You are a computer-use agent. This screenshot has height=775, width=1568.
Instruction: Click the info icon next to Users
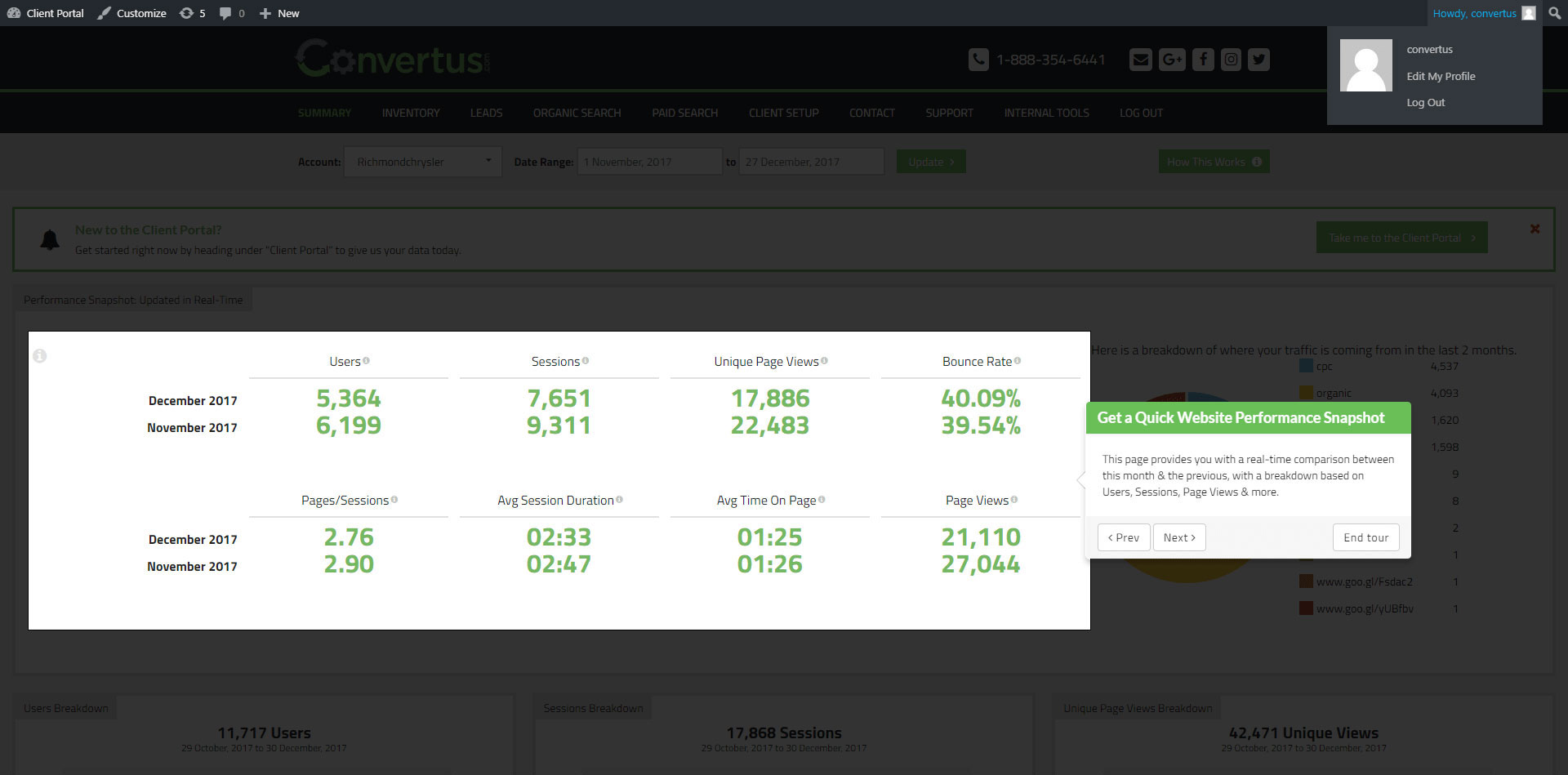tap(366, 361)
